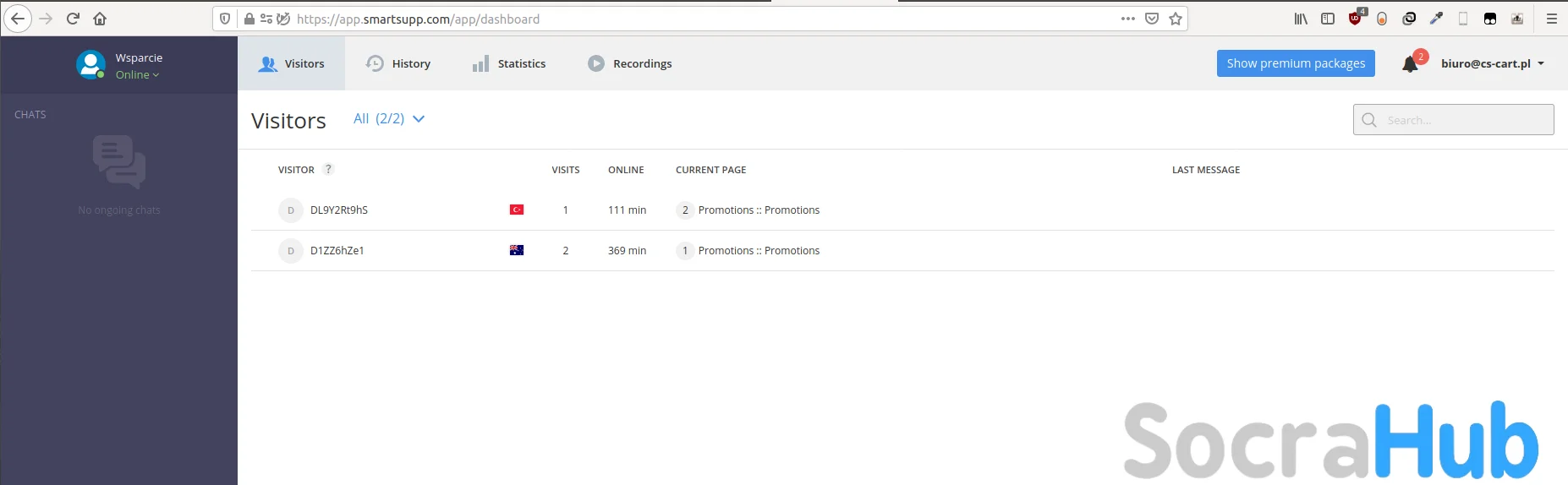Image resolution: width=1568 pixels, height=485 pixels.
Task: Click the Turkey flag of visitor DL9Y2Rt9hS
Action: pyautogui.click(x=517, y=210)
